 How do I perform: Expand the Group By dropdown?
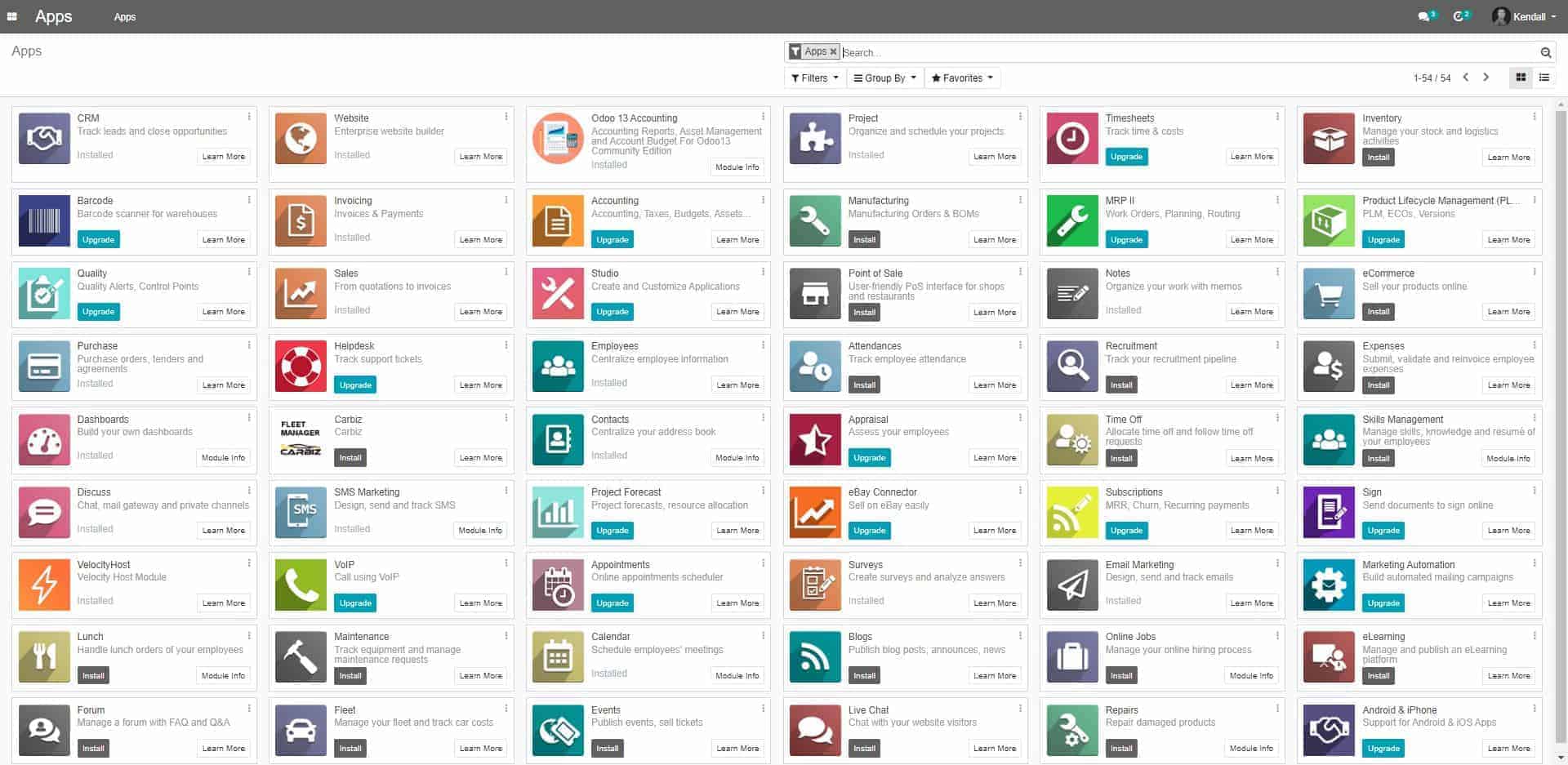884,78
